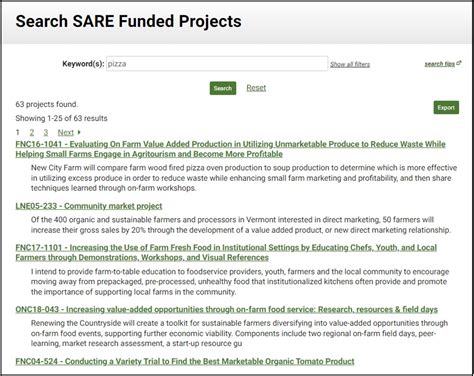This screenshot has width=474, height=376.
Task: Click the Reset link
Action: (x=256, y=88)
